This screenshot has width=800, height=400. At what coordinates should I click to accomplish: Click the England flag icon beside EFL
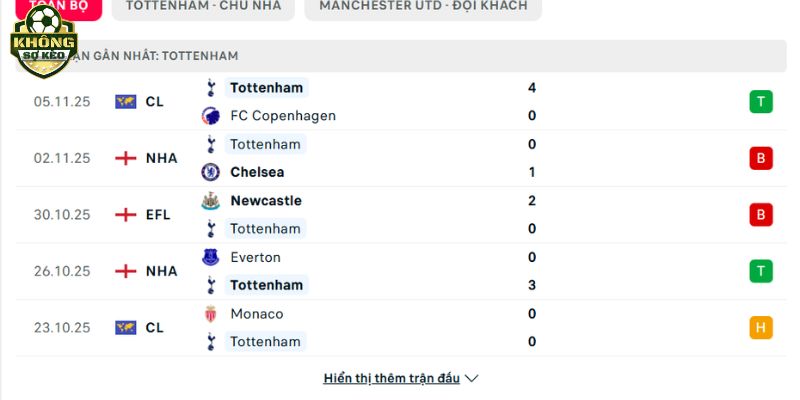click(125, 214)
